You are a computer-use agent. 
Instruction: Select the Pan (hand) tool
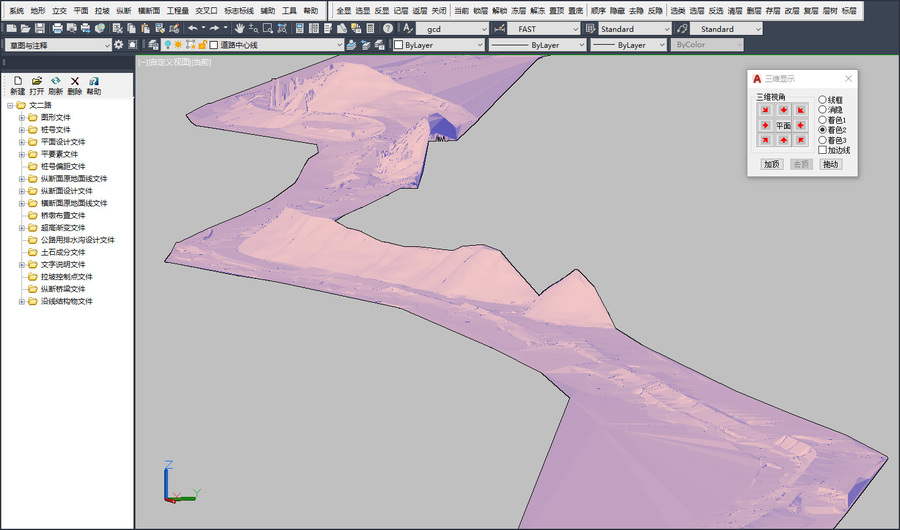[239, 28]
